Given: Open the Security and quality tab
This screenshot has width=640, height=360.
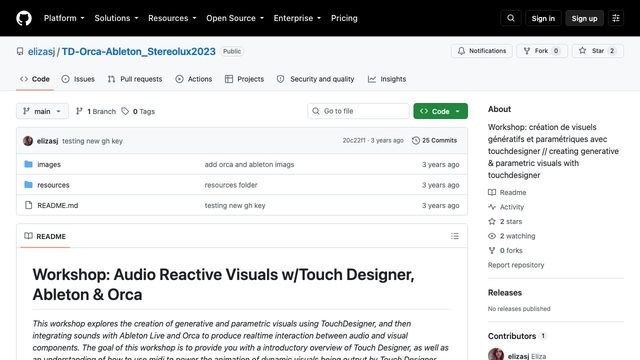Looking at the screenshot, I should click(x=315, y=79).
